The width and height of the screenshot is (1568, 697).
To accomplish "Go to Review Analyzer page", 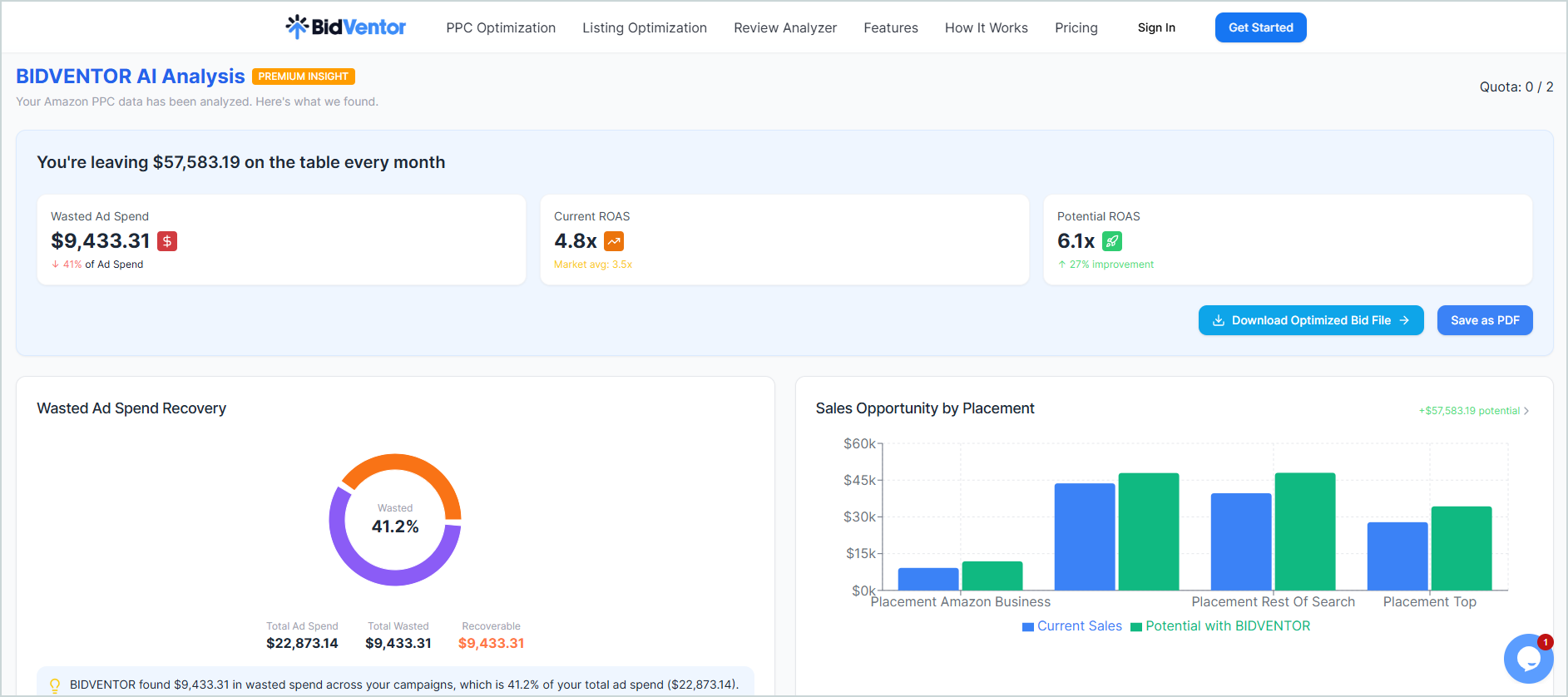I will [785, 27].
